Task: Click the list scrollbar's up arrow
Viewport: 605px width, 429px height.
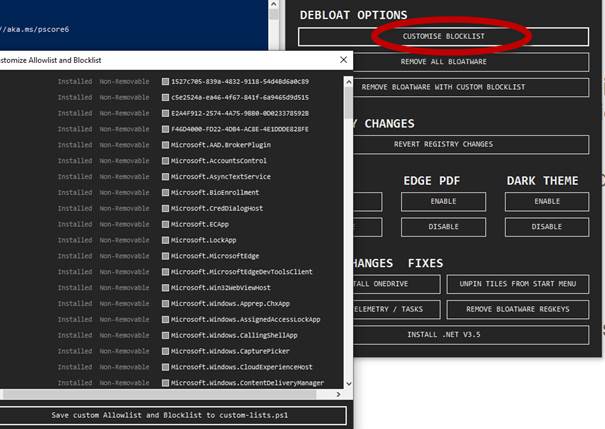Action: tap(348, 81)
